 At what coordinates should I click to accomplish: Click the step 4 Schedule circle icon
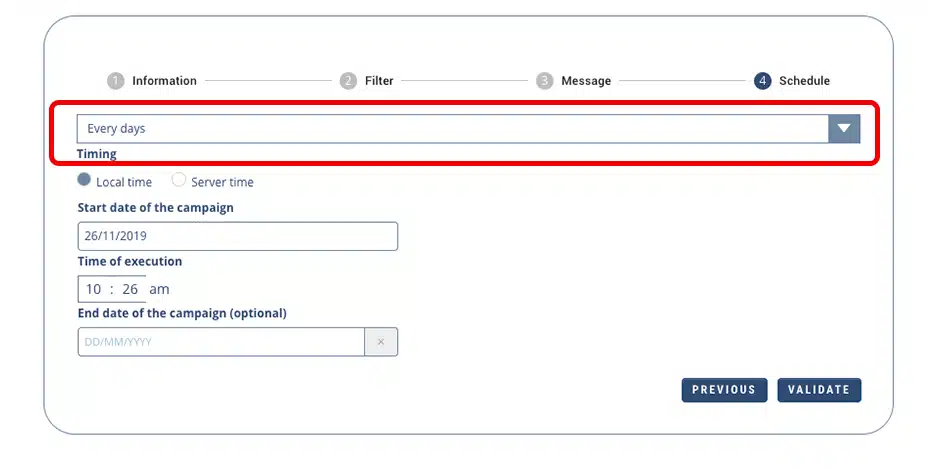[763, 81]
